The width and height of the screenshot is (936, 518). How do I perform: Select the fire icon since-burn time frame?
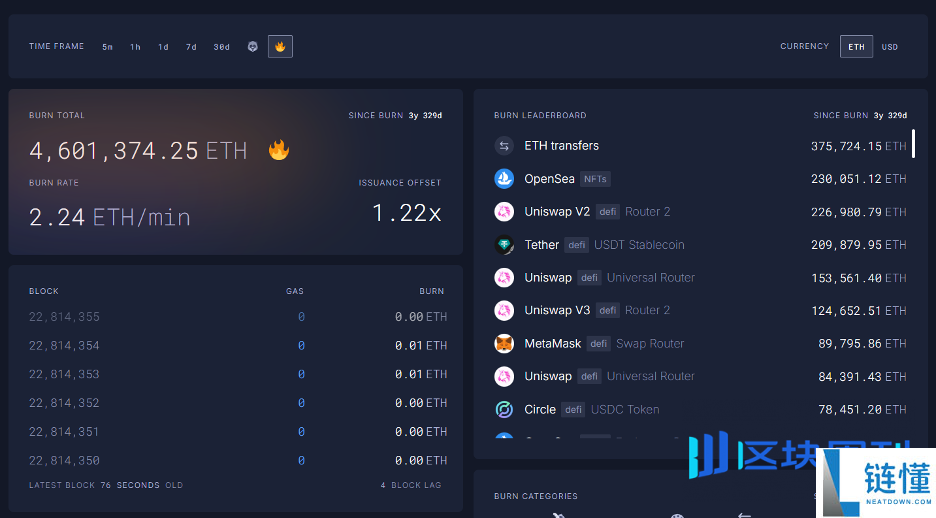pyautogui.click(x=280, y=47)
